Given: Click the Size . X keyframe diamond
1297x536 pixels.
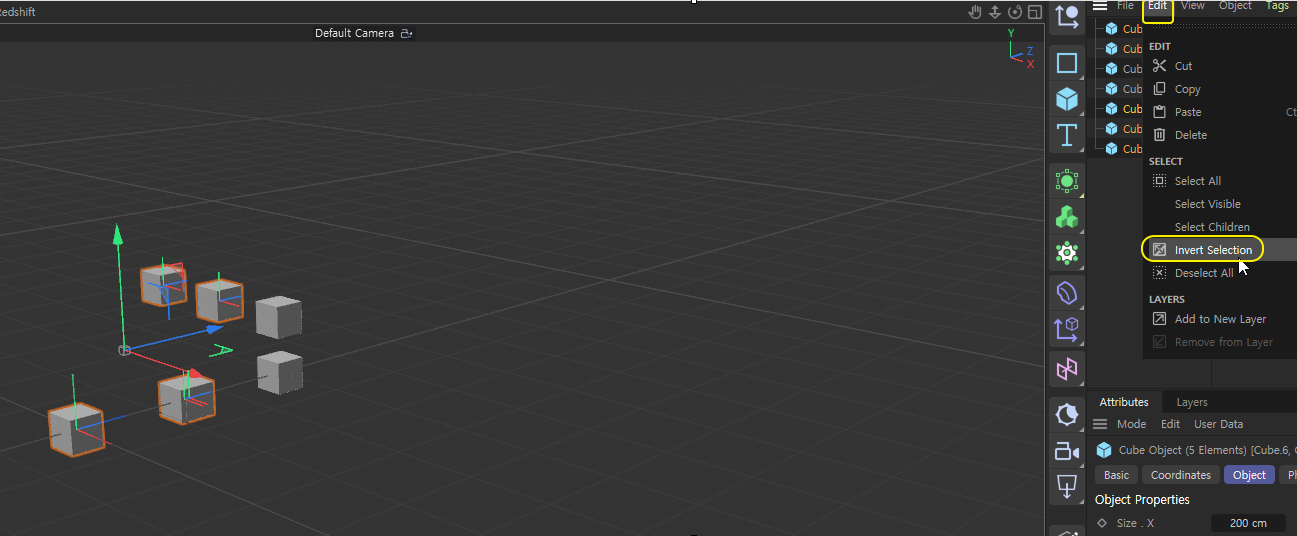Looking at the screenshot, I should tap(1102, 523).
